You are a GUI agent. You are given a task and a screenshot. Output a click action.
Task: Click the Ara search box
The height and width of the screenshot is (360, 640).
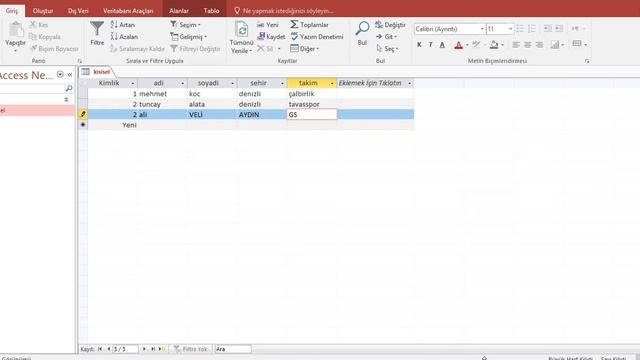pos(233,349)
